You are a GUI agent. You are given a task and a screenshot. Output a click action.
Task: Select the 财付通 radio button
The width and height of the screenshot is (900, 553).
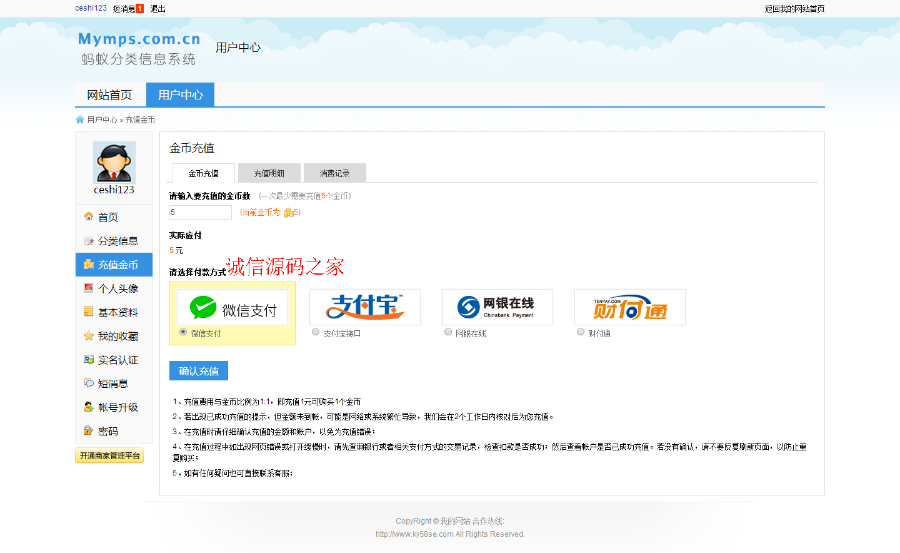pos(581,332)
